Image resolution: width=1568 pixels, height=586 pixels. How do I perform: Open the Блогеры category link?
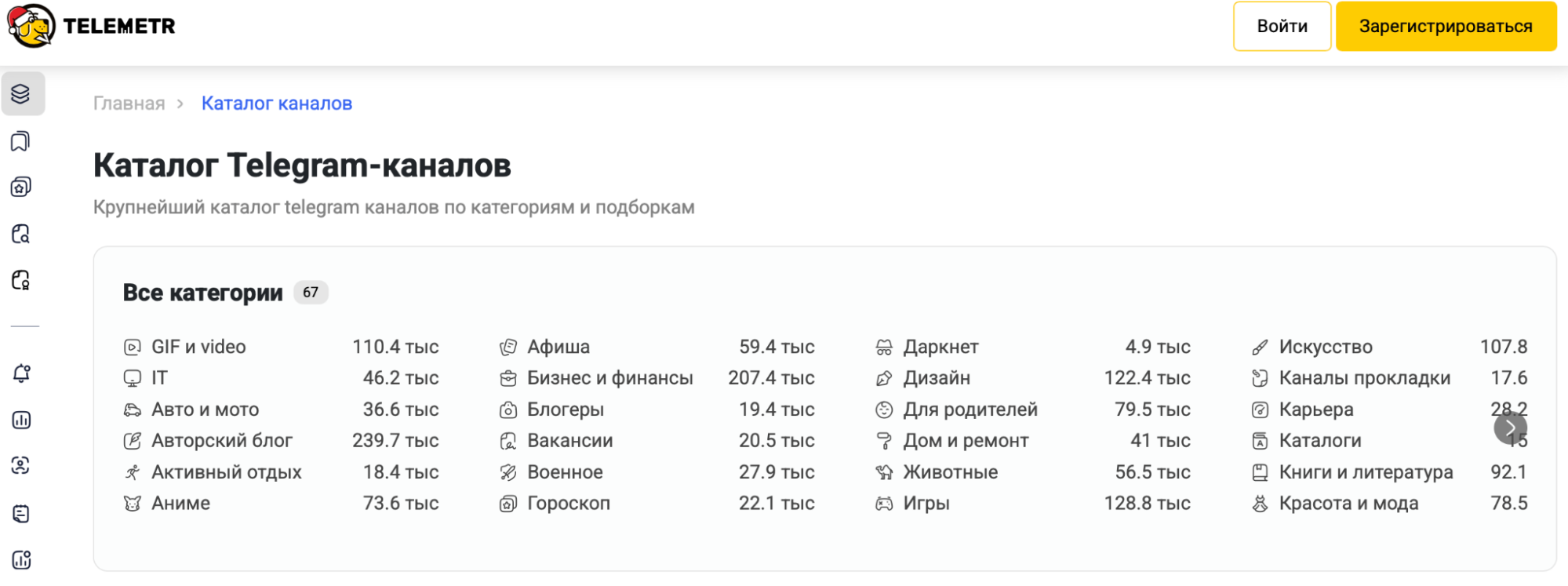pyautogui.click(x=566, y=409)
